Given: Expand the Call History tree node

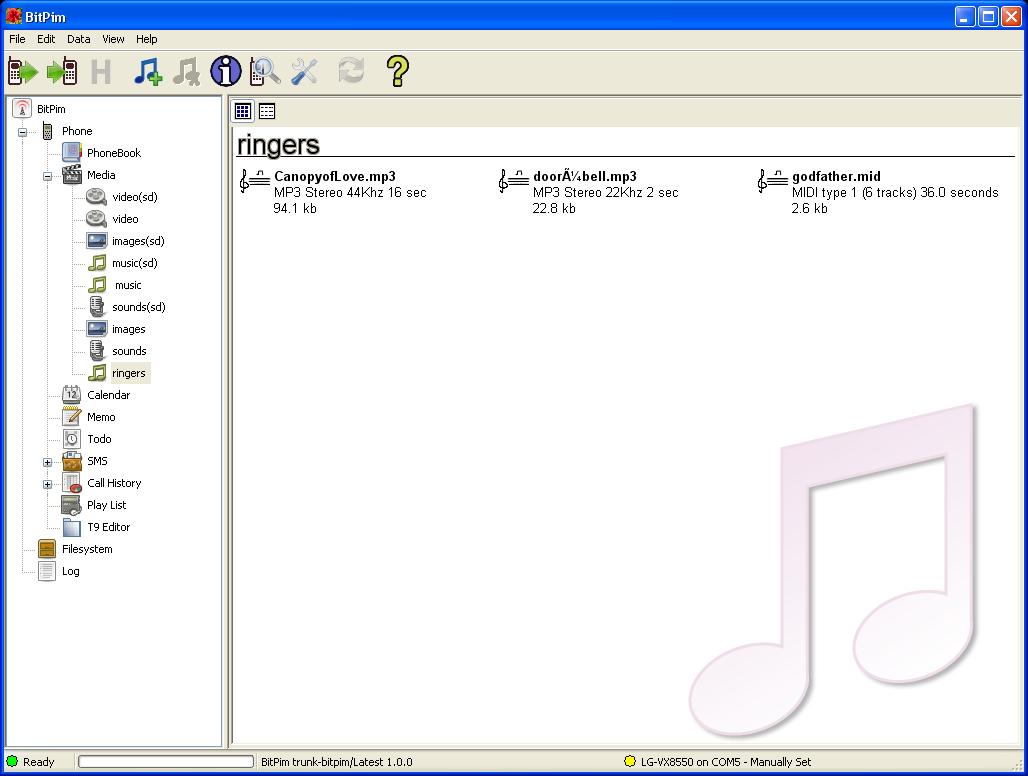Looking at the screenshot, I should tap(47, 484).
